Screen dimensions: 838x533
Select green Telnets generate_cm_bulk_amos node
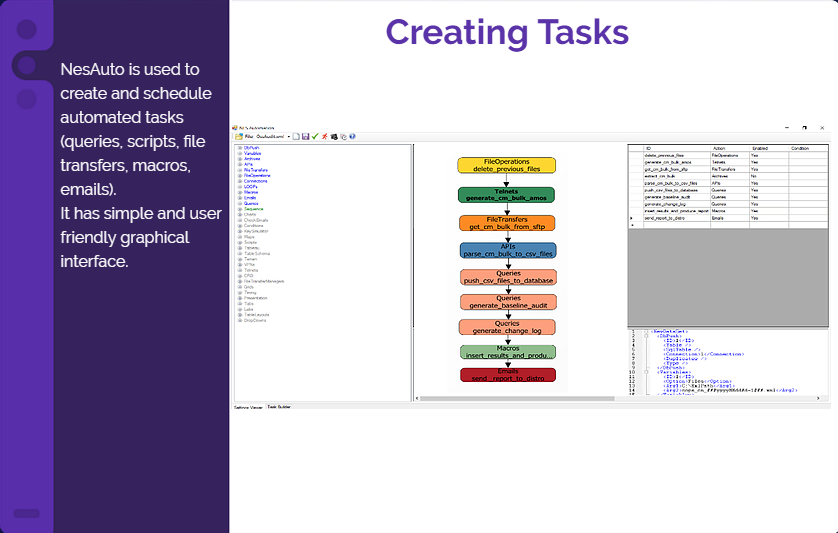(506, 195)
